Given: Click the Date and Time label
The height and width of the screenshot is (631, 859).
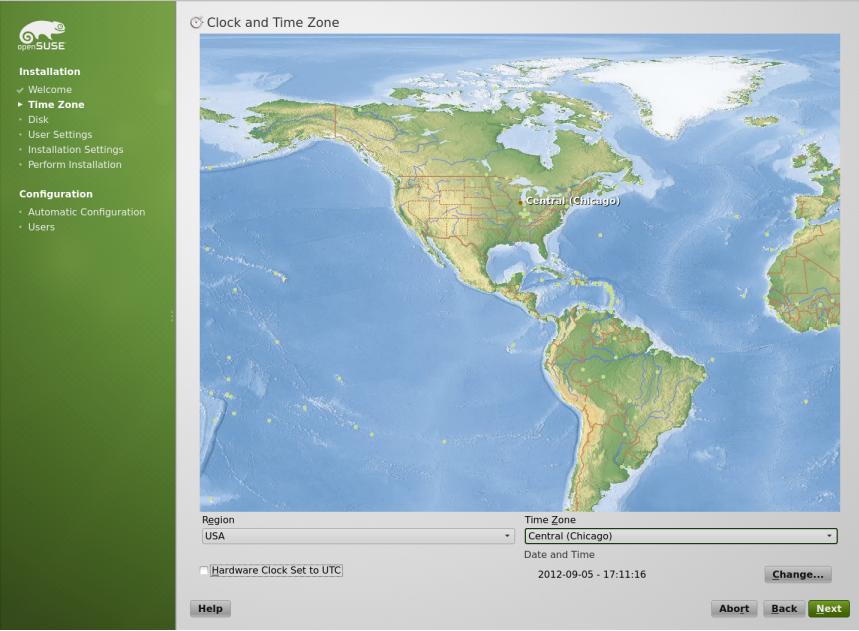Looking at the screenshot, I should [x=559, y=554].
